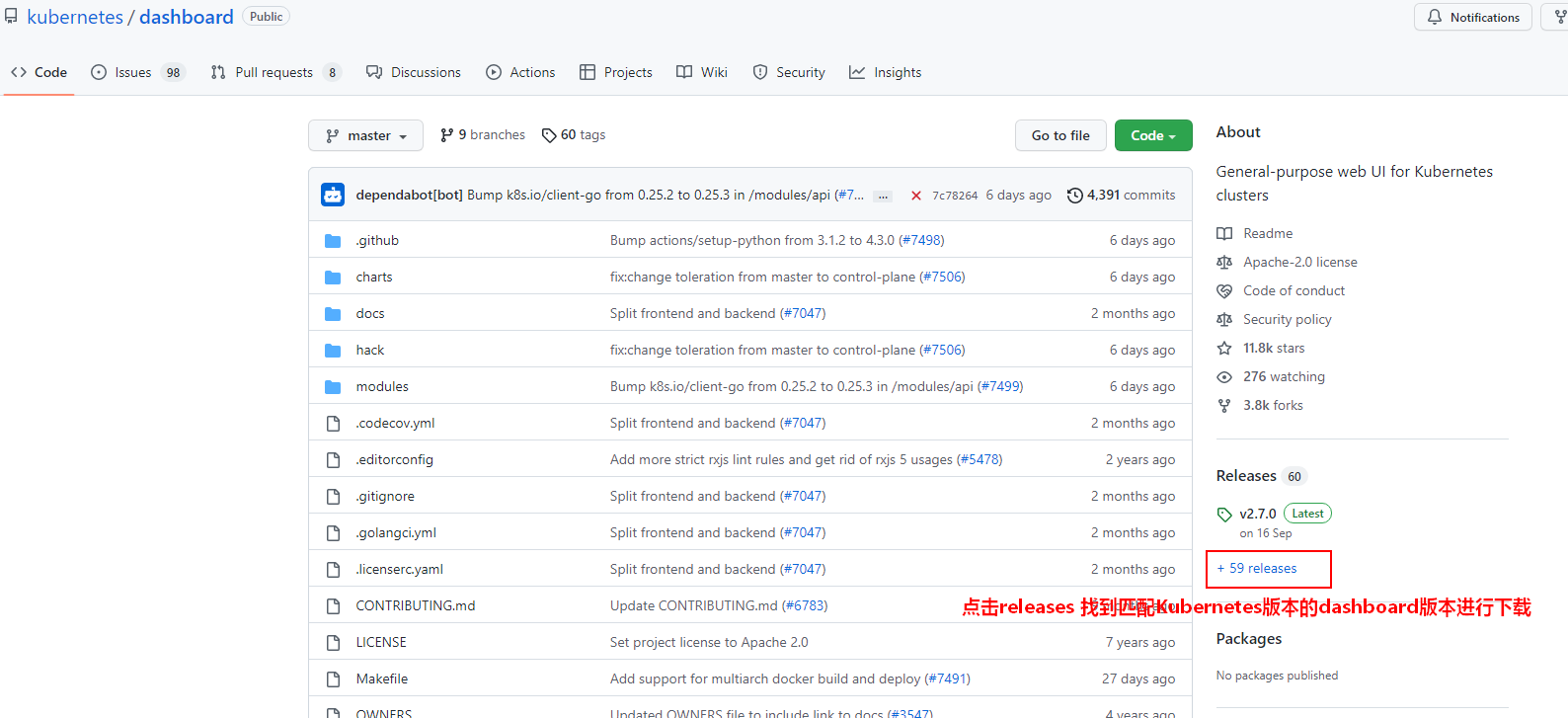The width and height of the screenshot is (1568, 718).
Task: Open pull request #7491 link
Action: (x=948, y=679)
